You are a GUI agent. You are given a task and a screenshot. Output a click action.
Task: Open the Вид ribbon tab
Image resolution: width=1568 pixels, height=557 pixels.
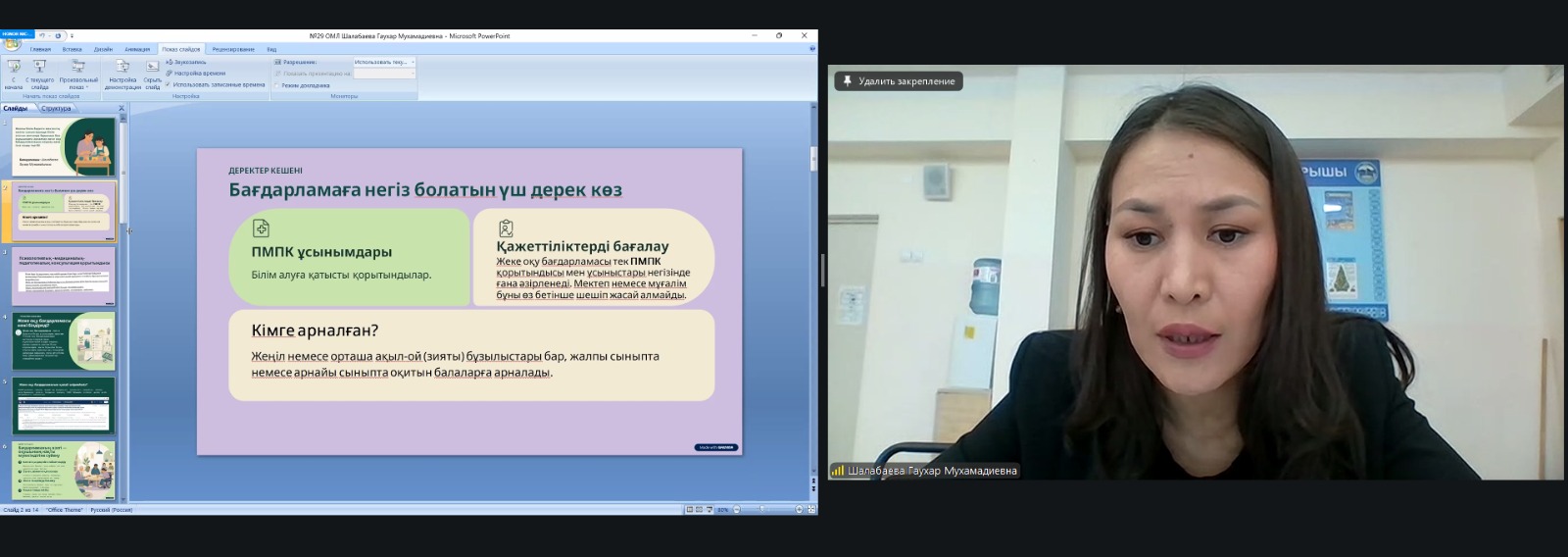(271, 49)
